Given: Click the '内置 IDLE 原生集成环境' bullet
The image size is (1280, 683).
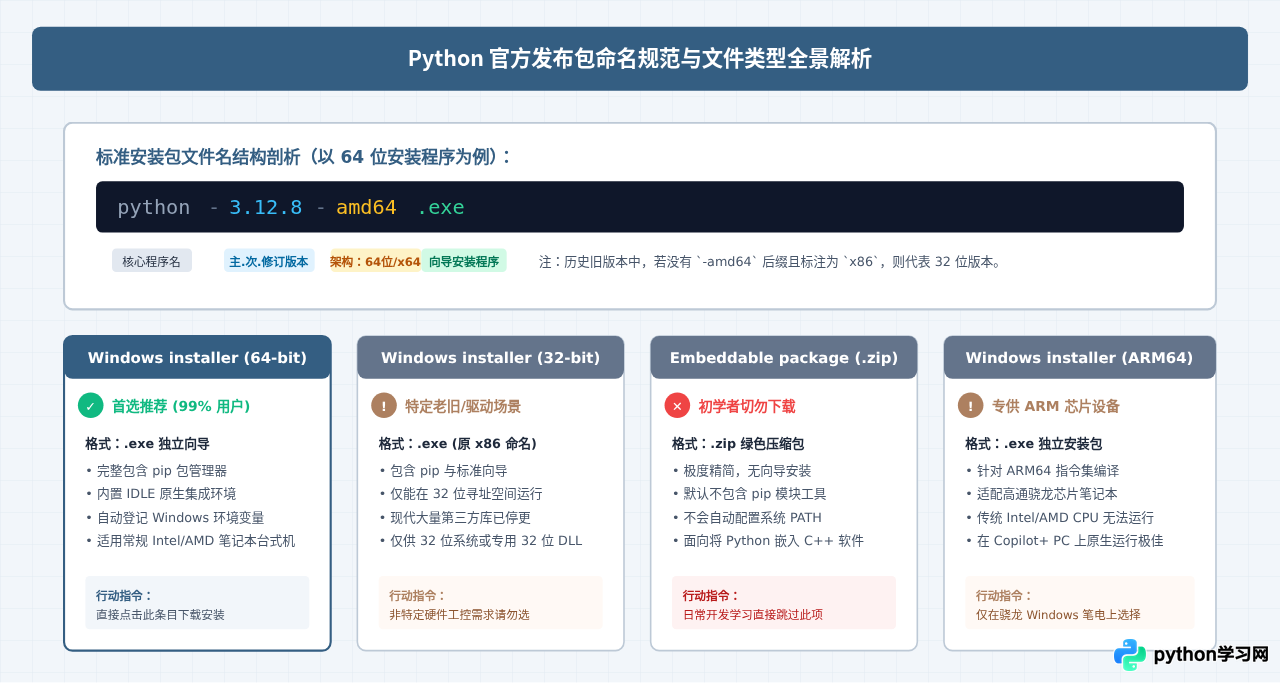Looking at the screenshot, I should (161, 493).
